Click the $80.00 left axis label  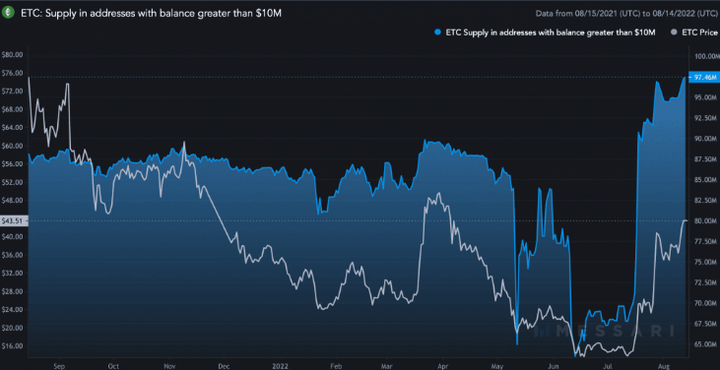[x=13, y=55]
